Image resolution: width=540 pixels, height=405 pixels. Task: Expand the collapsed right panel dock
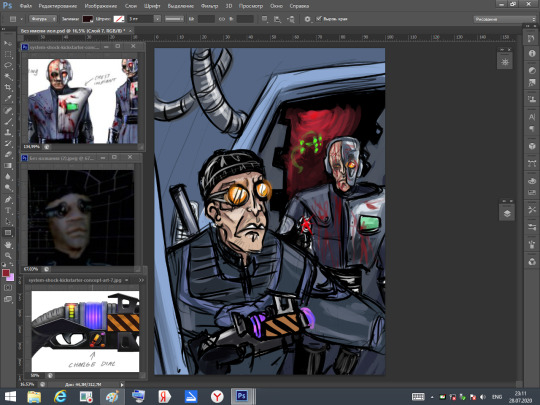(x=527, y=26)
